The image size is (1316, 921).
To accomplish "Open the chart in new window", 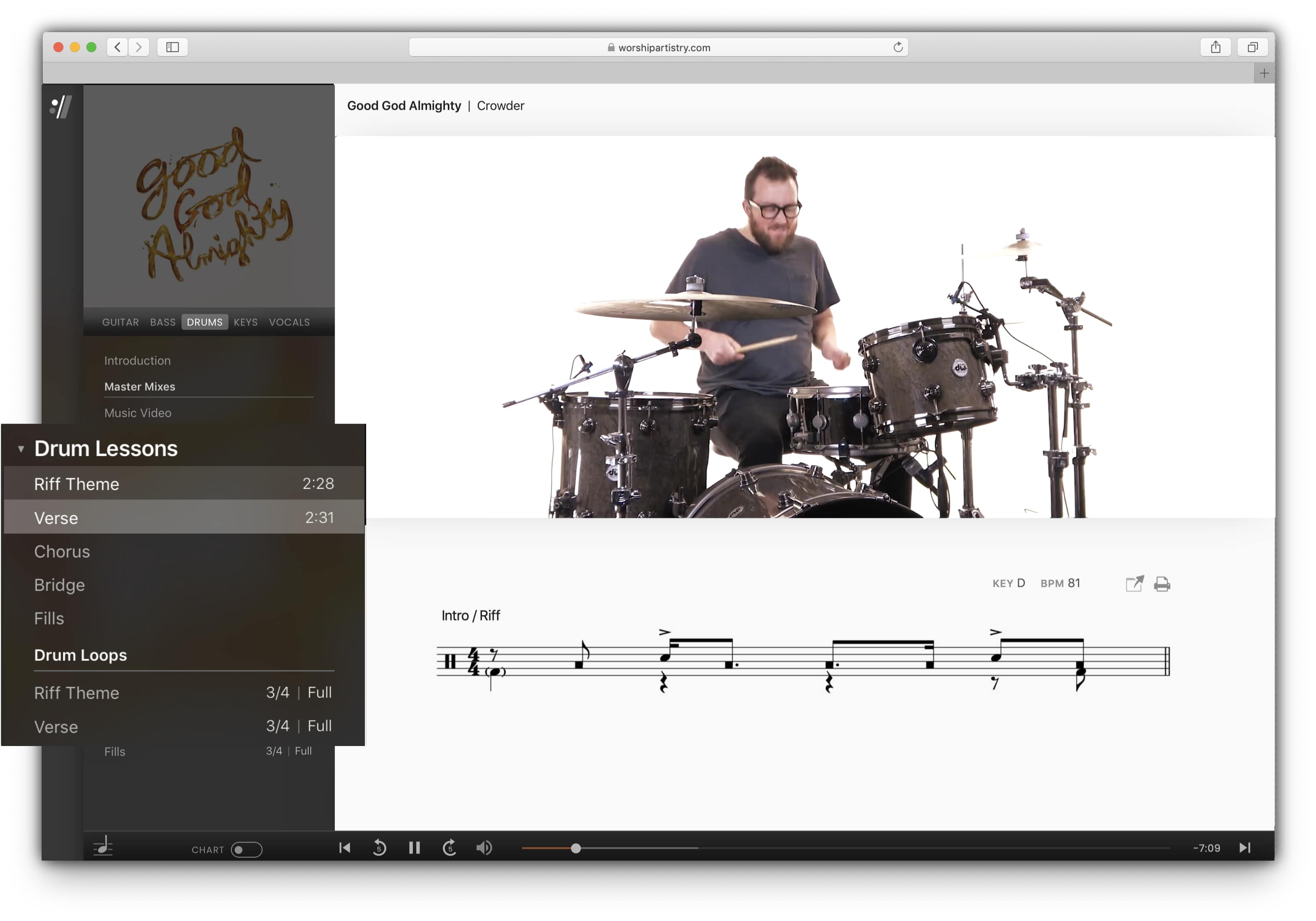I will click(x=1134, y=584).
